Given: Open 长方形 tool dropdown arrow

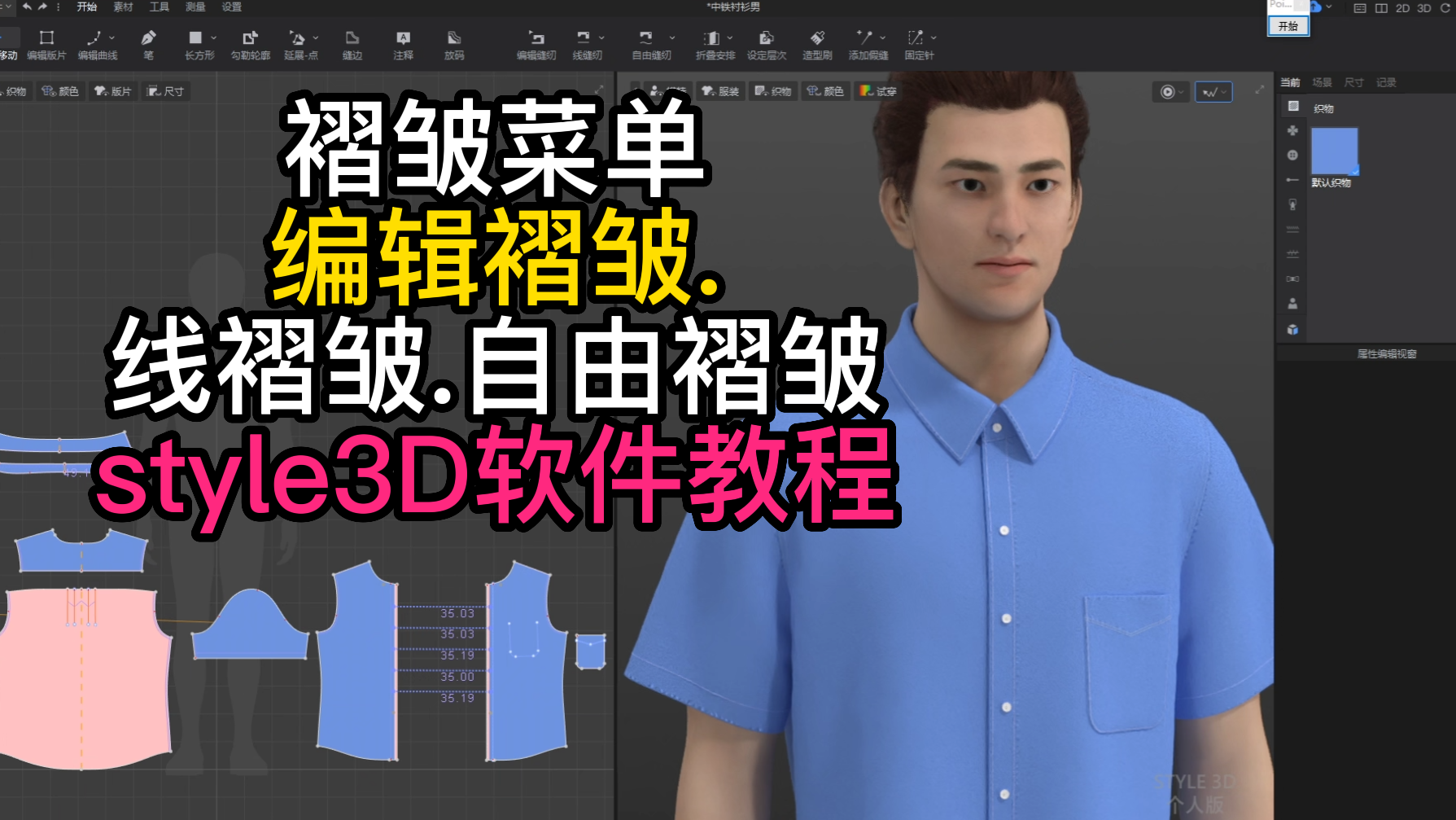Looking at the screenshot, I should (213, 37).
